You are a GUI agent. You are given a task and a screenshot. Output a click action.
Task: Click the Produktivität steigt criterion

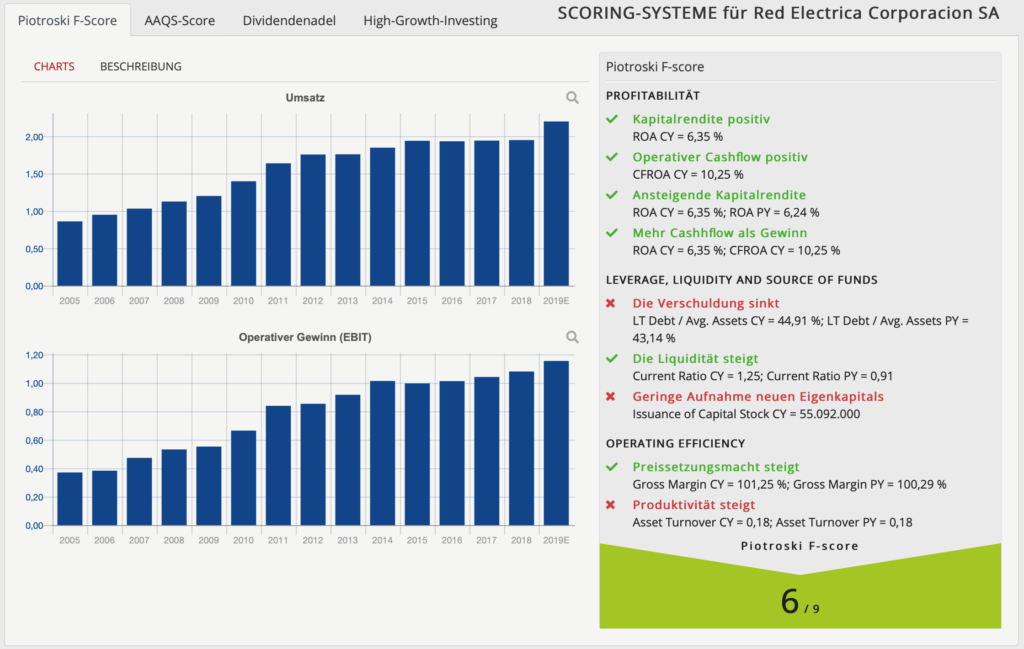[x=694, y=505]
